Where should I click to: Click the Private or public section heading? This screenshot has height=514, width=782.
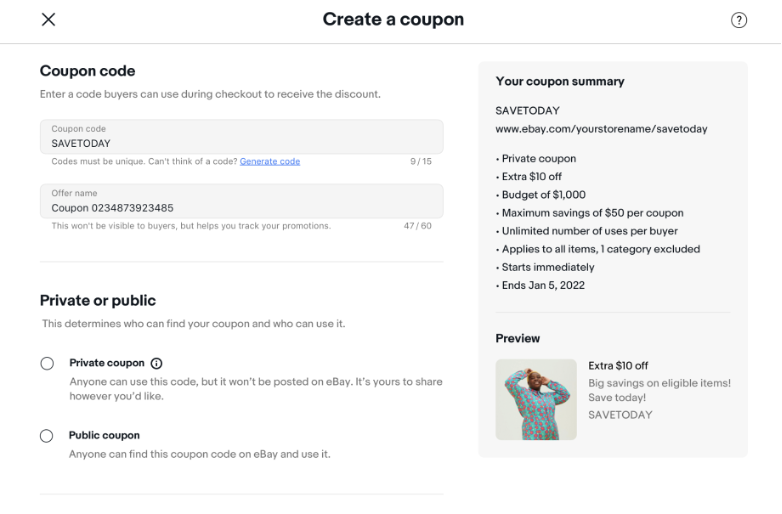point(98,301)
